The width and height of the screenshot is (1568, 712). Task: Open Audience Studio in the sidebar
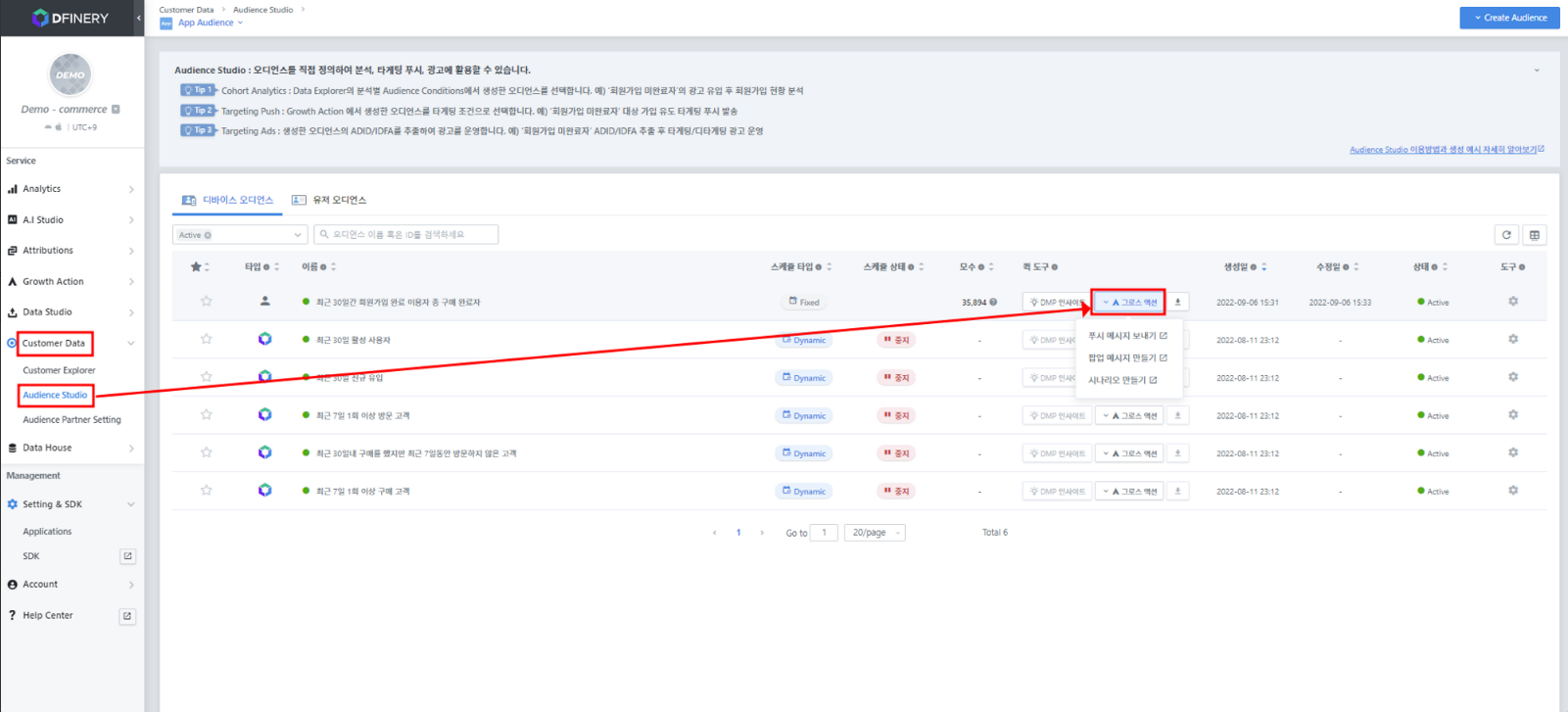[x=55, y=395]
